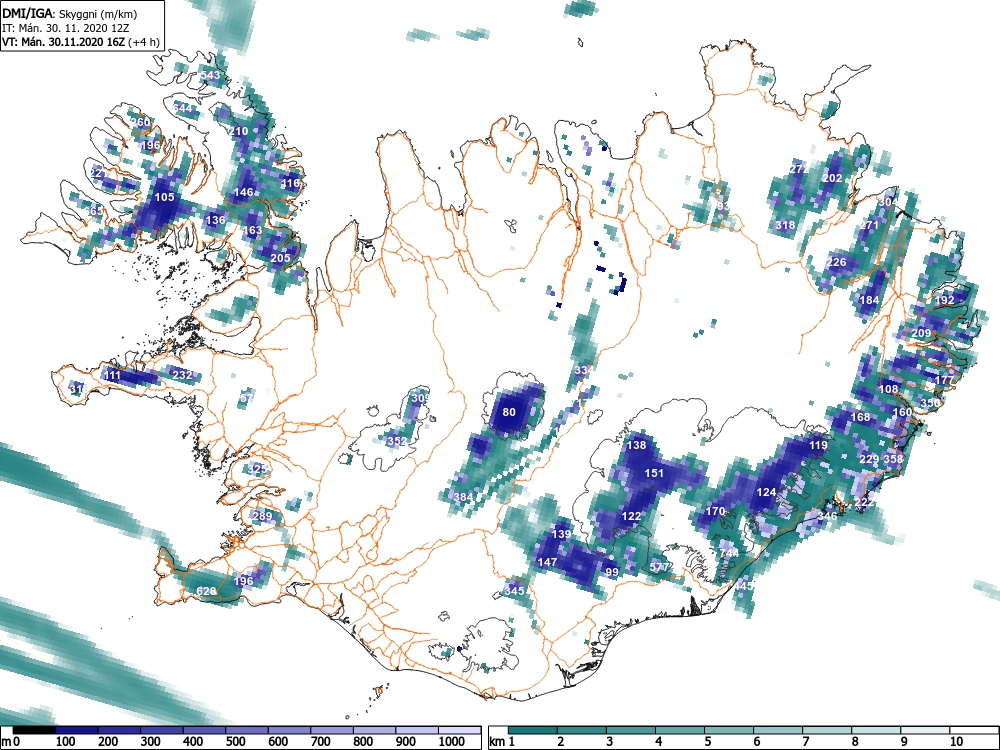The image size is (1000, 750).
Task: Click the visibility value 222
Action: [864, 503]
